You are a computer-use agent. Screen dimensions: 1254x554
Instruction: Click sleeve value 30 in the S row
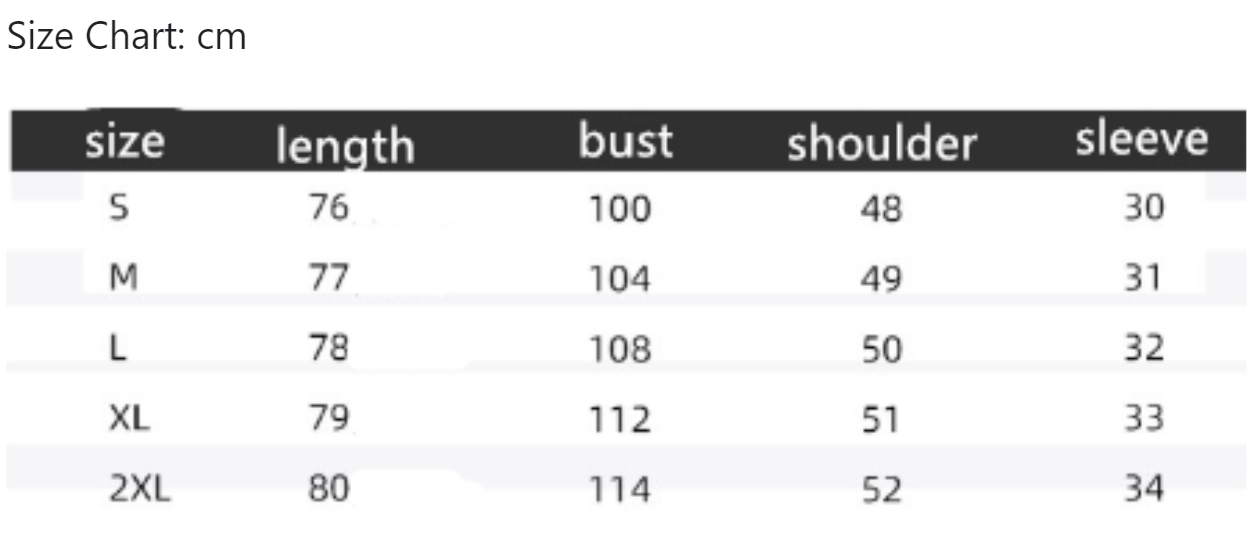(1141, 207)
